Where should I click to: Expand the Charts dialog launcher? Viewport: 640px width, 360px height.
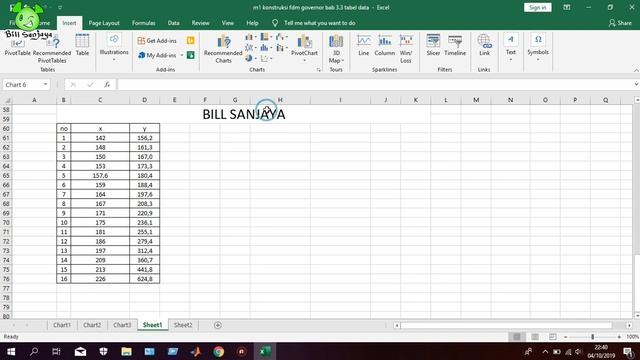(319, 70)
